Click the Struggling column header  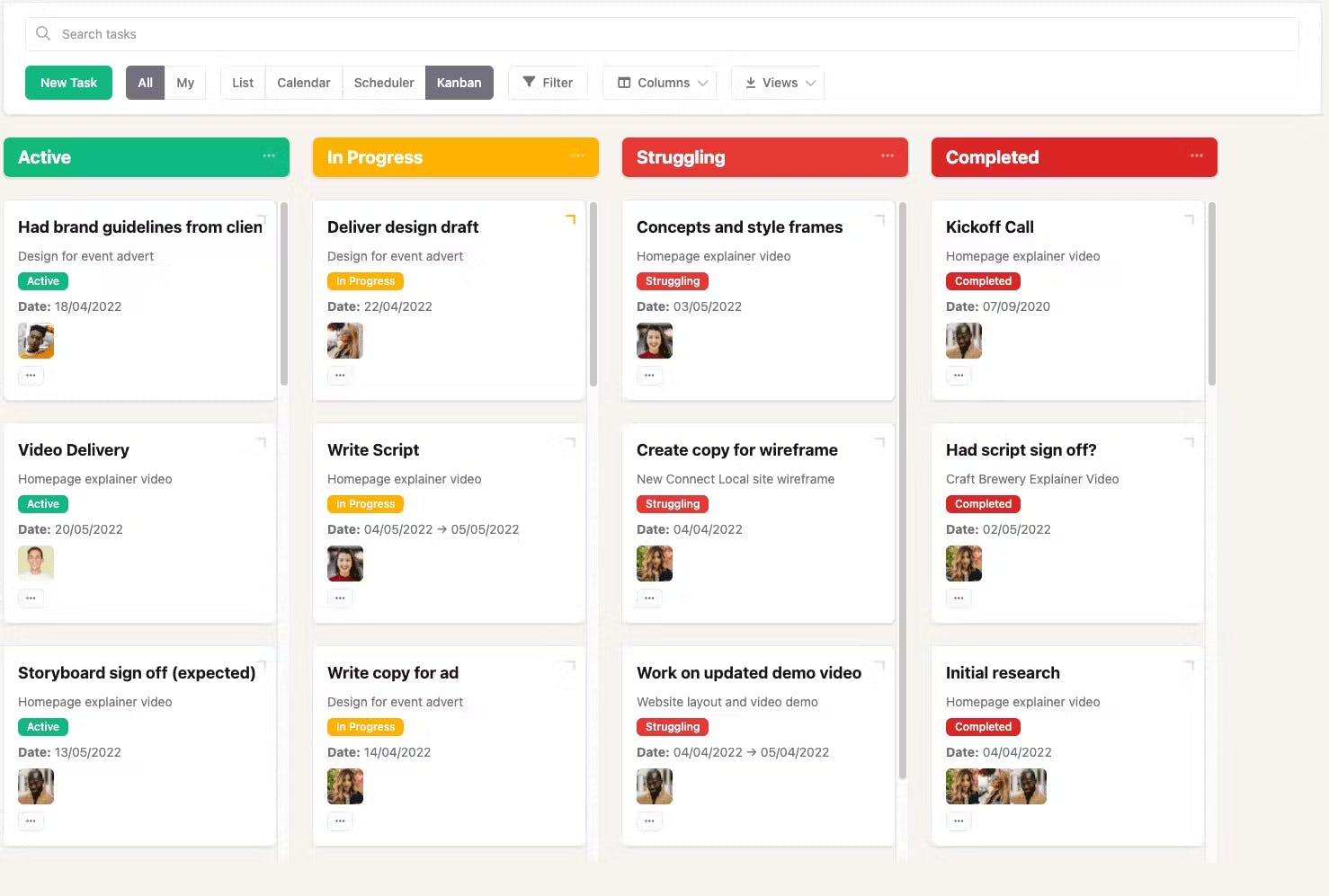click(x=765, y=157)
